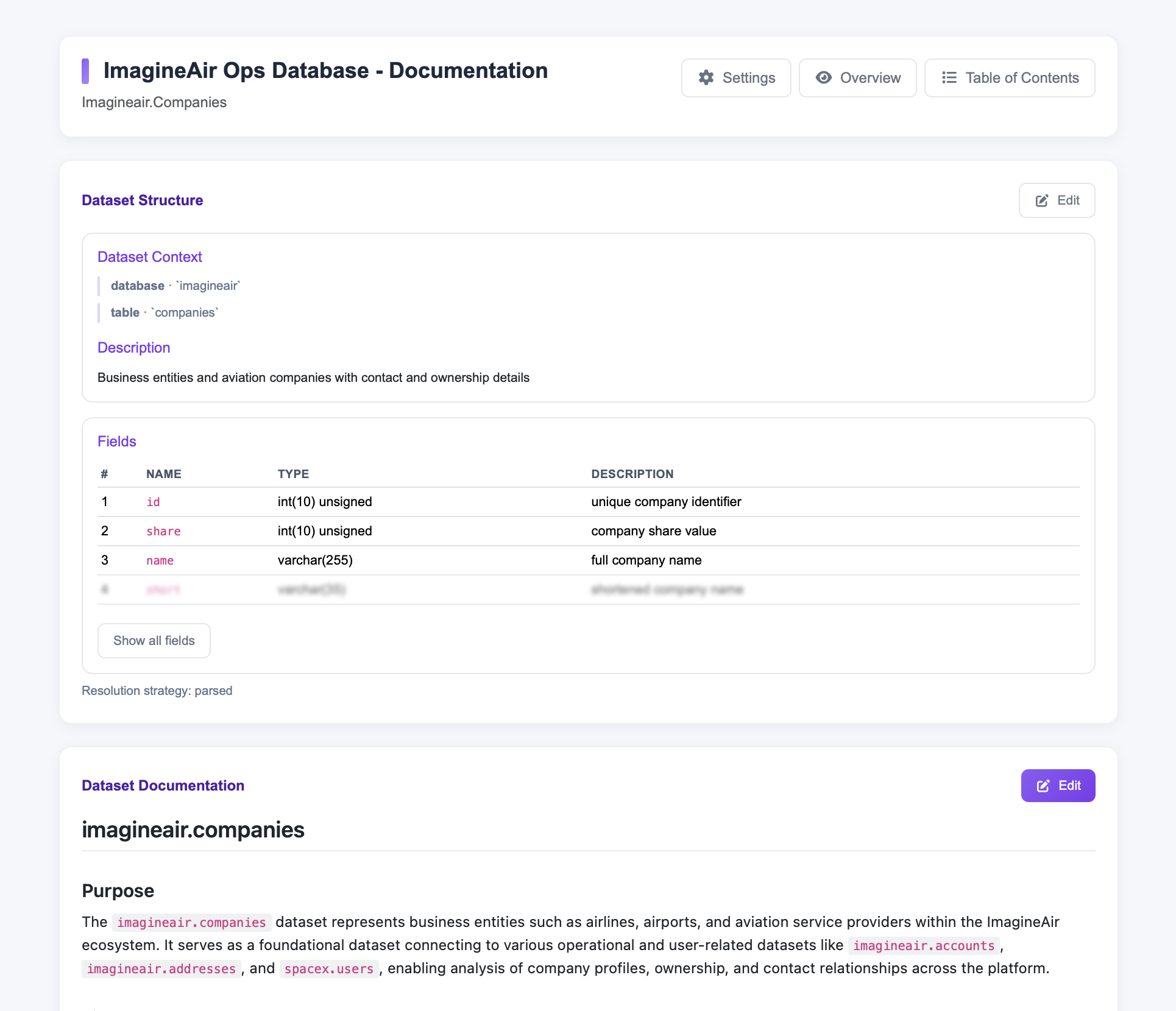Click the Imagineair.Companies subtitle

pos(154,102)
